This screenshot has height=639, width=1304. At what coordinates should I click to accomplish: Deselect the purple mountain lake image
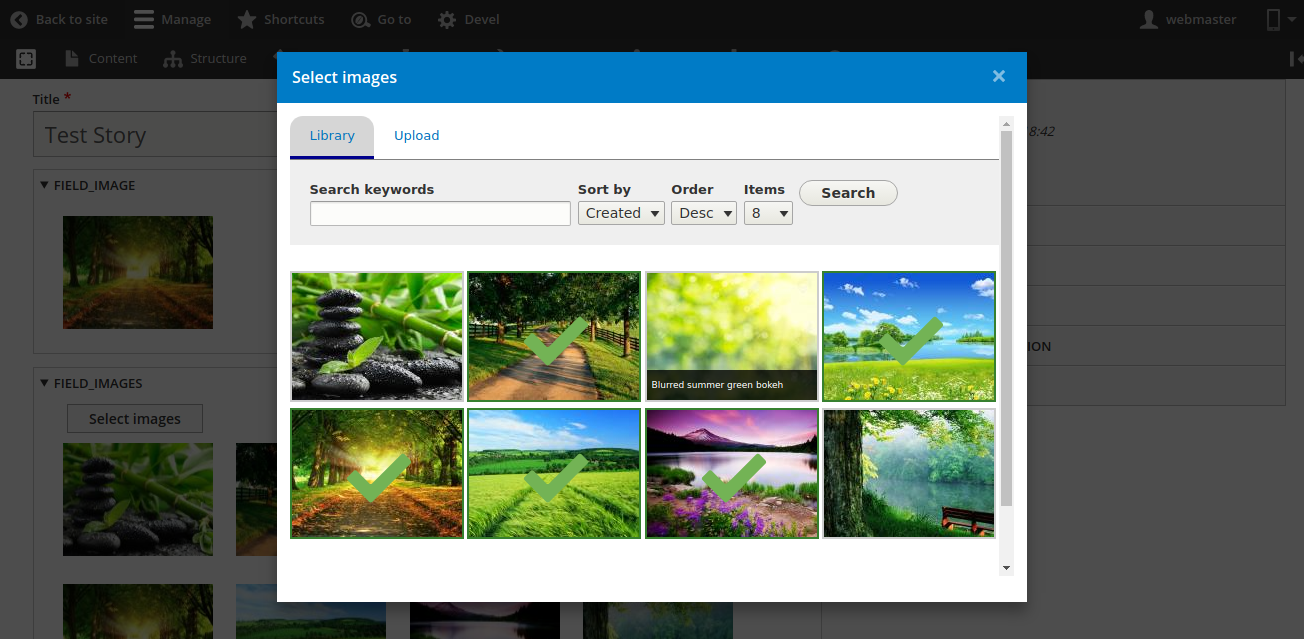[732, 473]
